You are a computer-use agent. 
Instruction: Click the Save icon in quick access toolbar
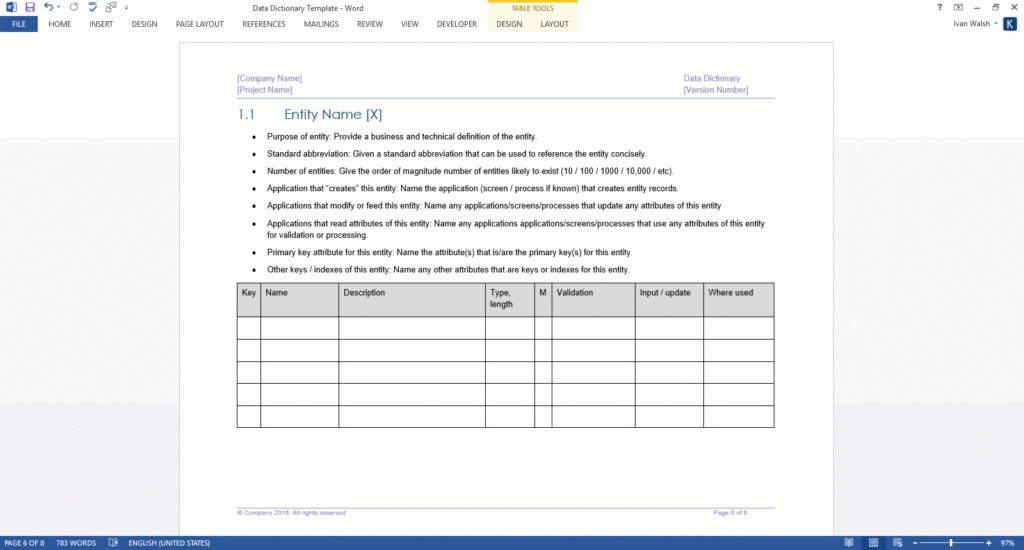[30, 7]
